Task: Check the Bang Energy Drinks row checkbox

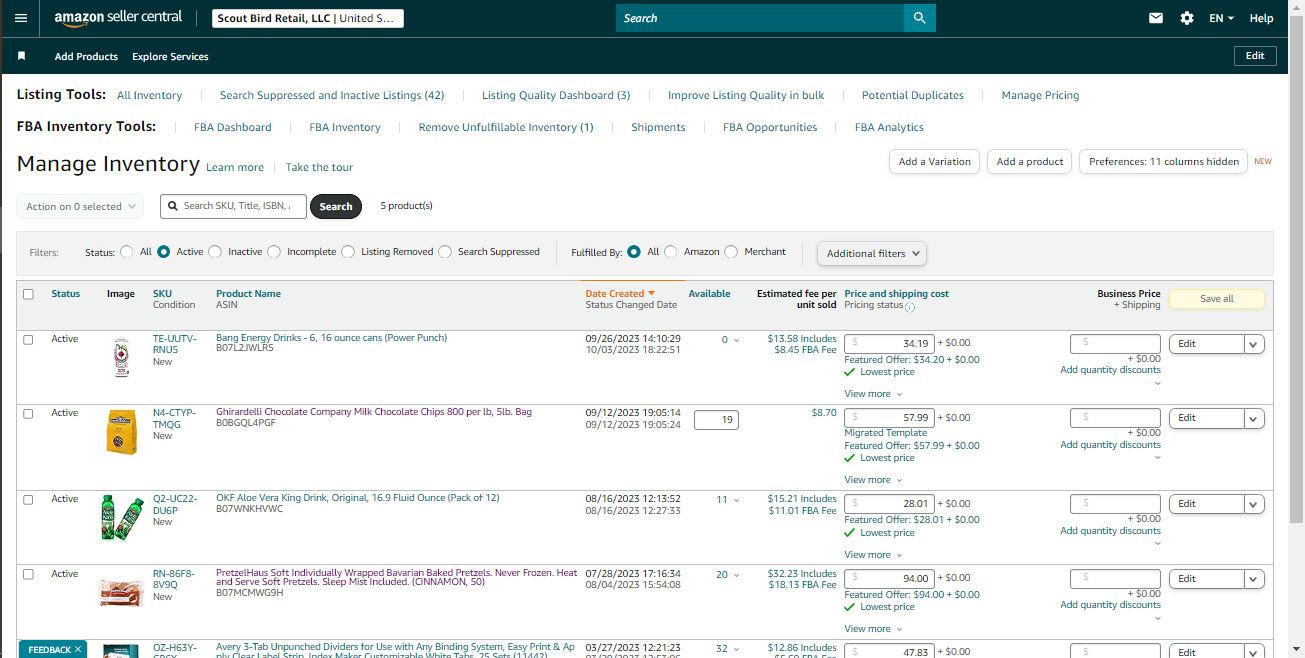Action: point(28,339)
